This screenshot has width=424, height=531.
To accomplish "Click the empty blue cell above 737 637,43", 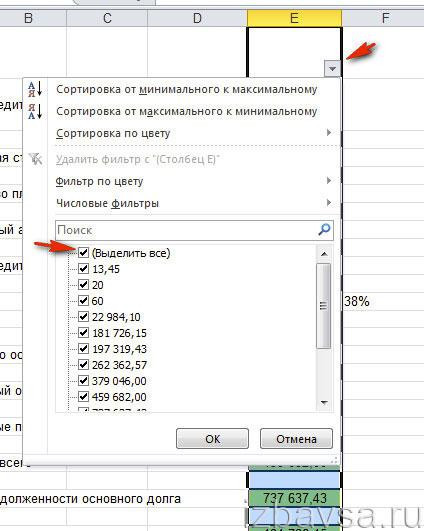I will point(294,480).
